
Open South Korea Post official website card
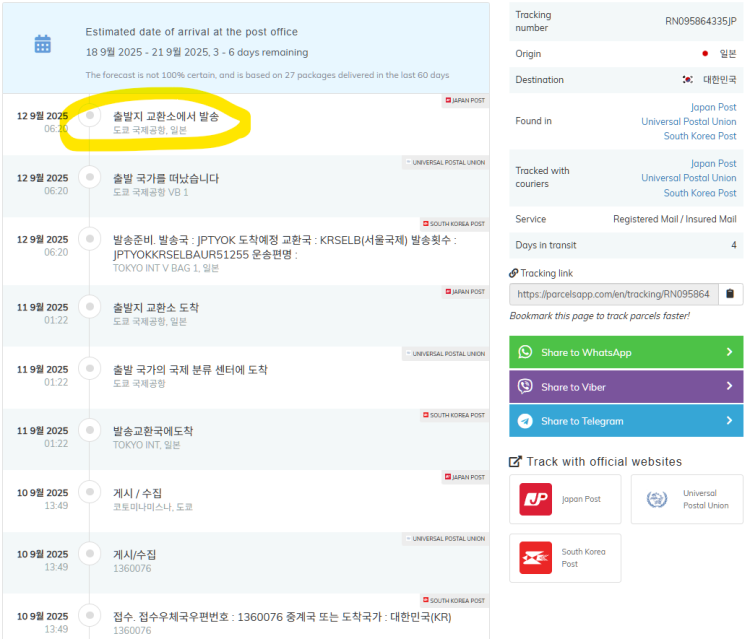565,558
